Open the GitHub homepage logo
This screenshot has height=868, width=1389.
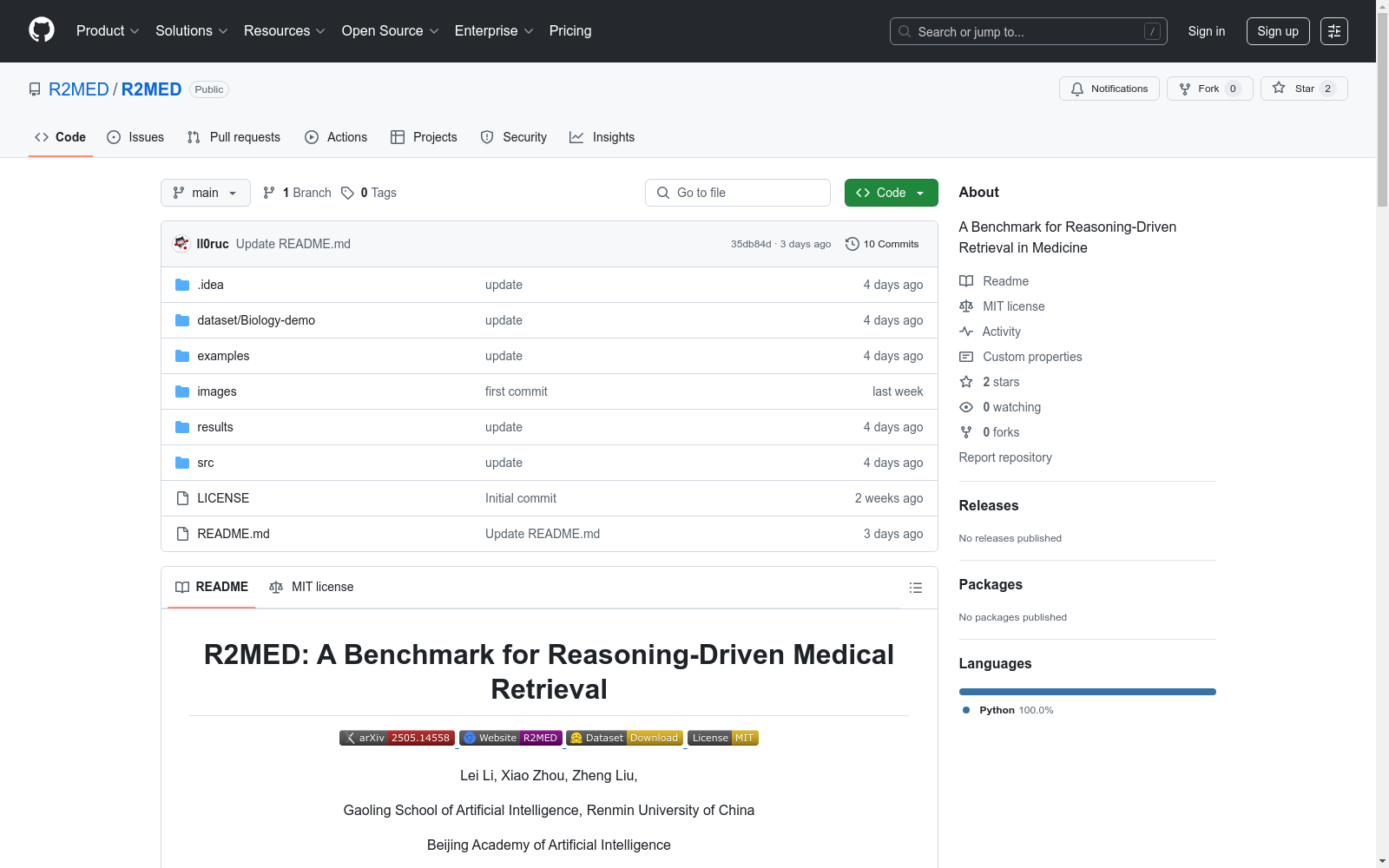[42, 30]
